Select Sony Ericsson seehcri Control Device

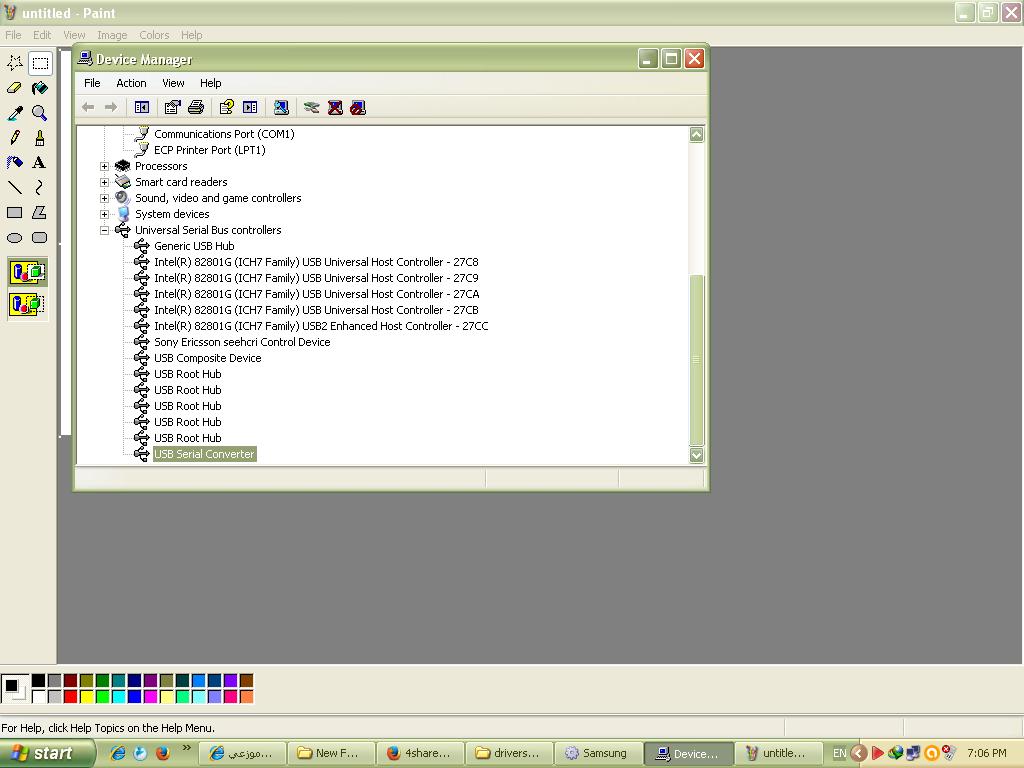click(242, 342)
